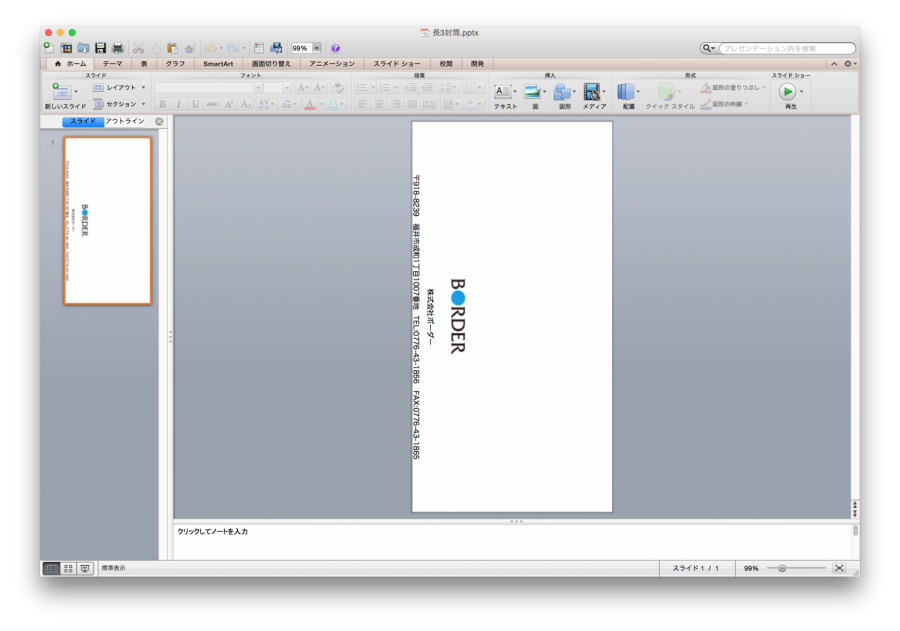Open the アニメーション ribbon tab
Viewport: 900px width, 631px height.
pyautogui.click(x=332, y=64)
